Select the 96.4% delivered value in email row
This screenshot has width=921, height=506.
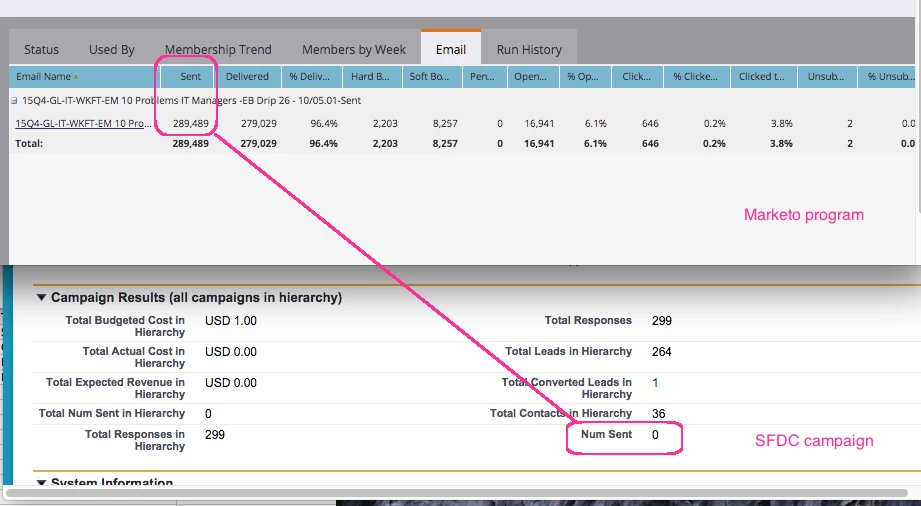(324, 123)
